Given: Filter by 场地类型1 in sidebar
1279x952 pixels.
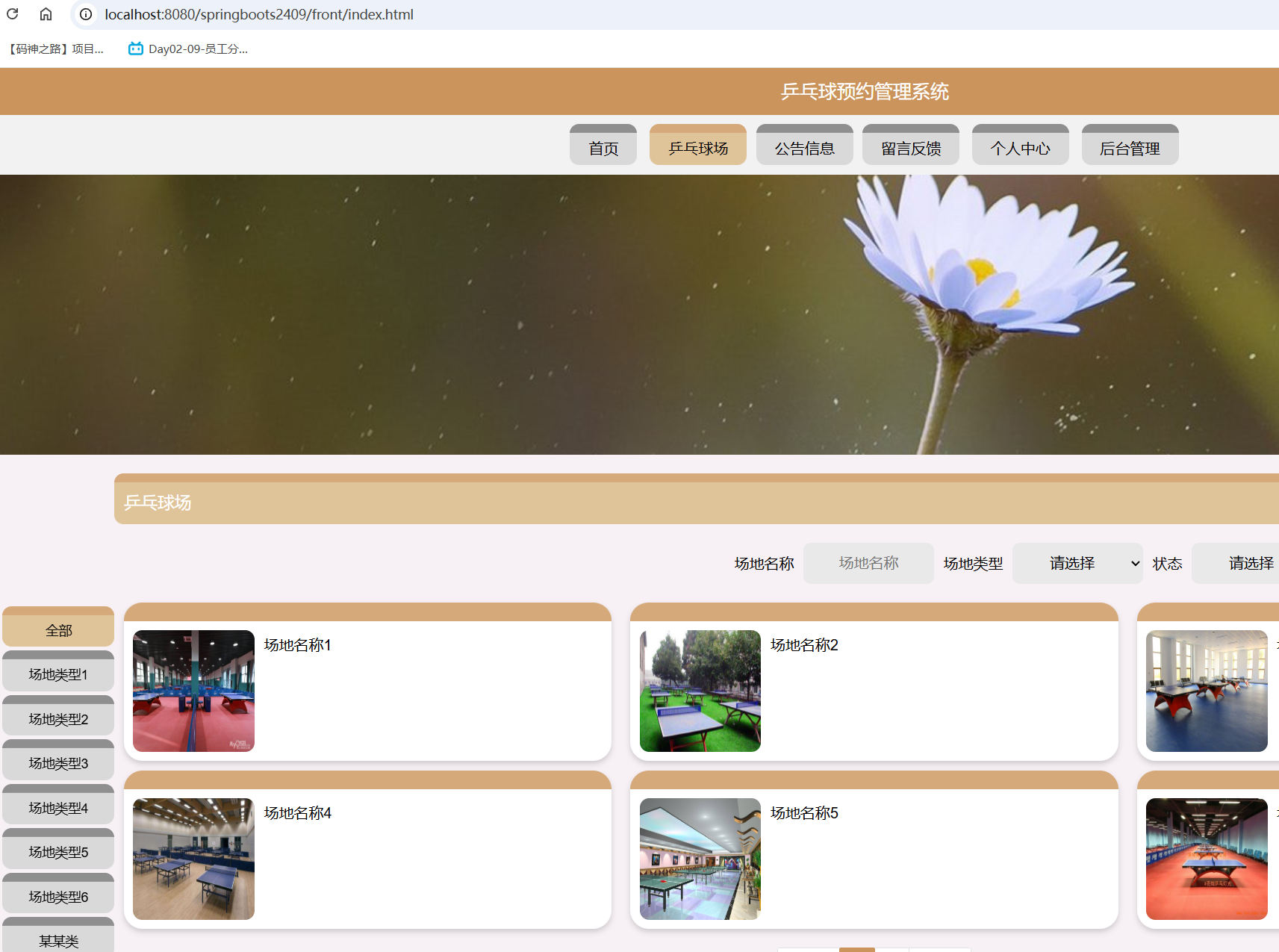Looking at the screenshot, I should (58, 674).
